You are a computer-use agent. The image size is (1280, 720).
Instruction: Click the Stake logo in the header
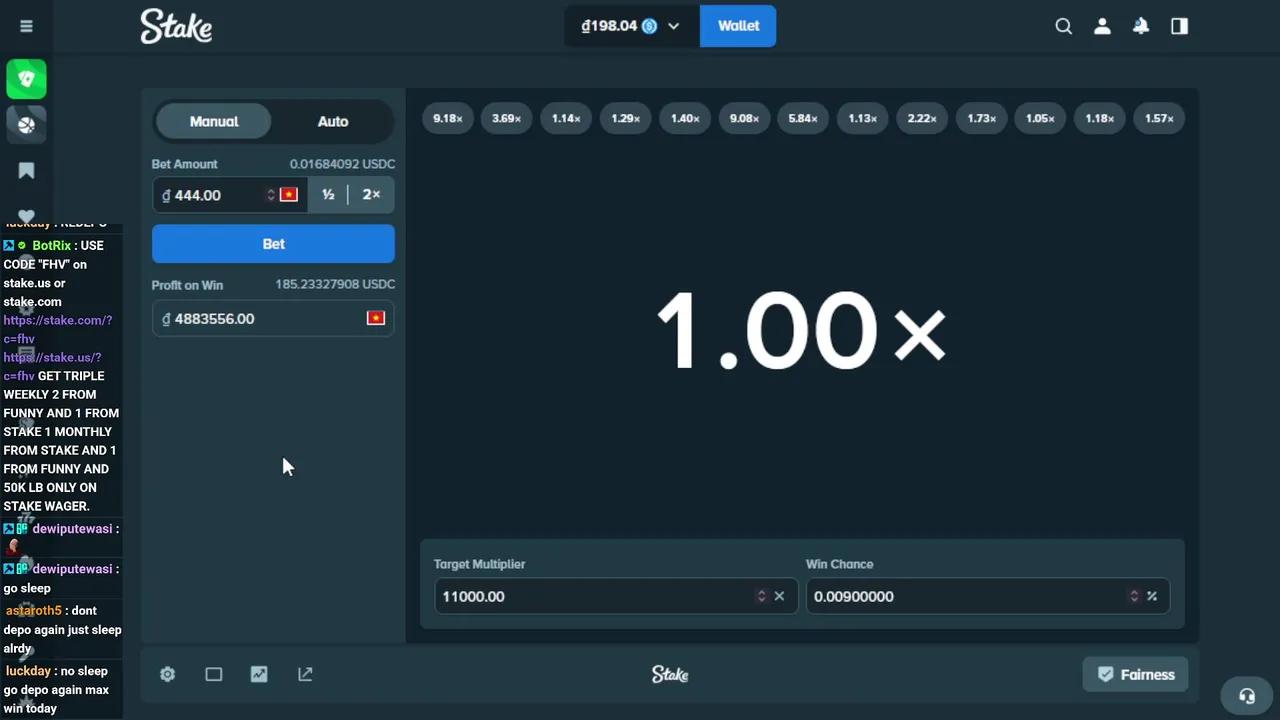tap(176, 26)
